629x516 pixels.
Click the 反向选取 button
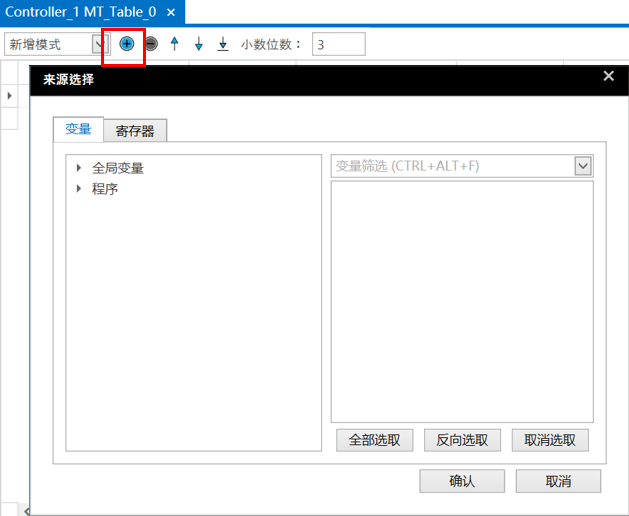click(x=462, y=440)
